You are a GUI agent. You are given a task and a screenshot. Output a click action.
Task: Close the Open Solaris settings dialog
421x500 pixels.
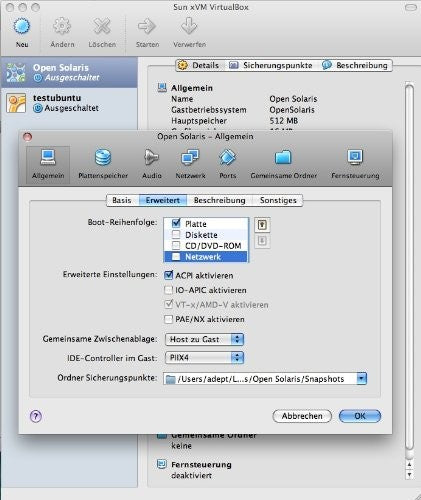27,137
